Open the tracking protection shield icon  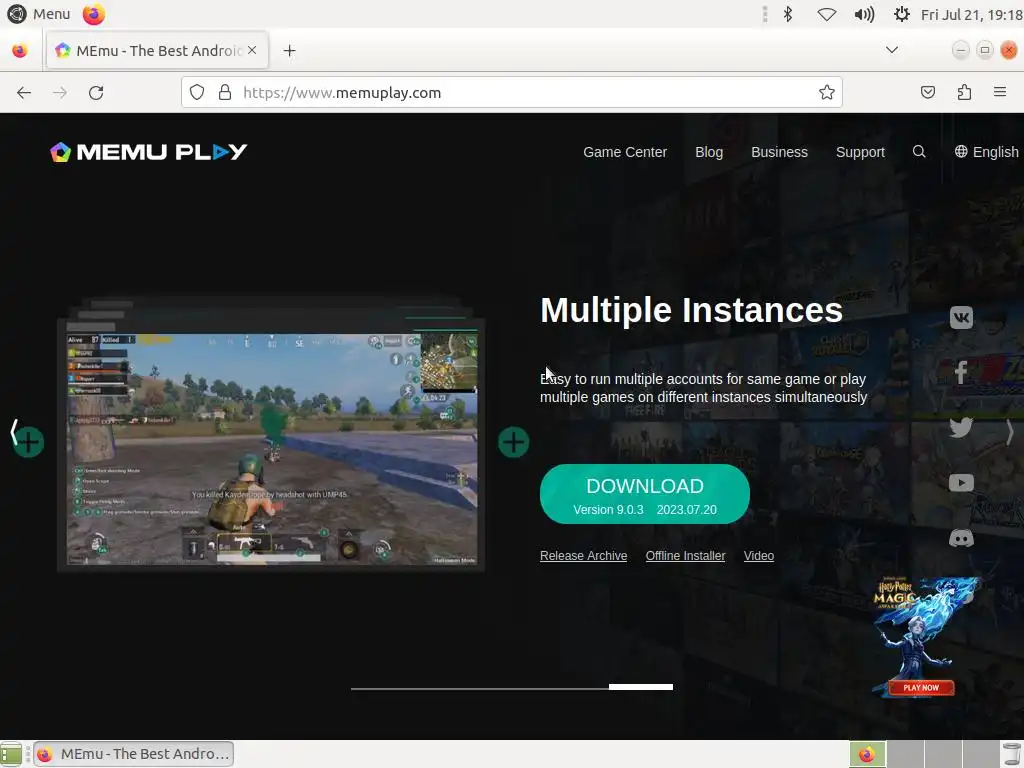pyautogui.click(x=197, y=93)
